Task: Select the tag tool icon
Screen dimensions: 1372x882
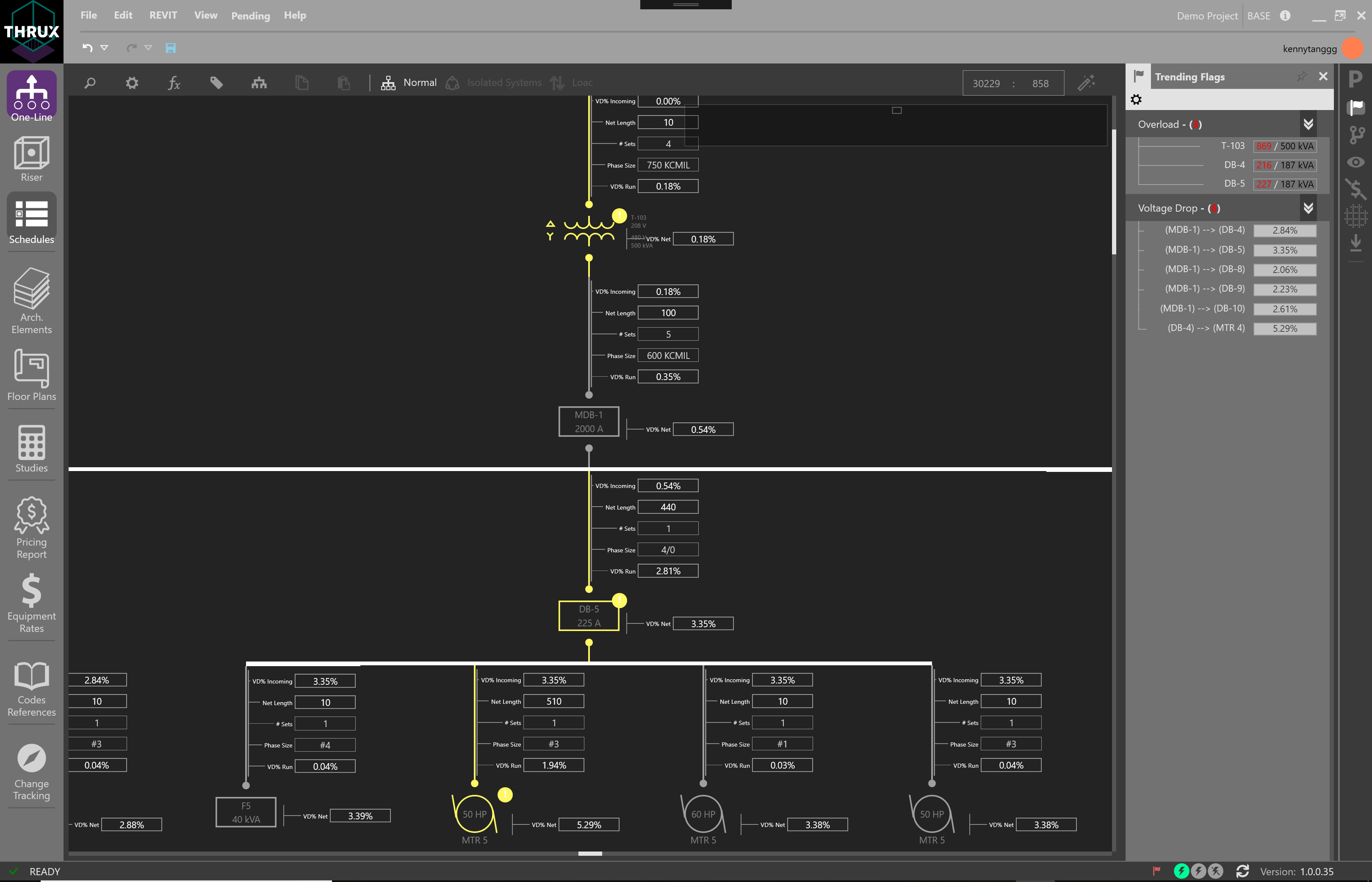Action: (216, 83)
